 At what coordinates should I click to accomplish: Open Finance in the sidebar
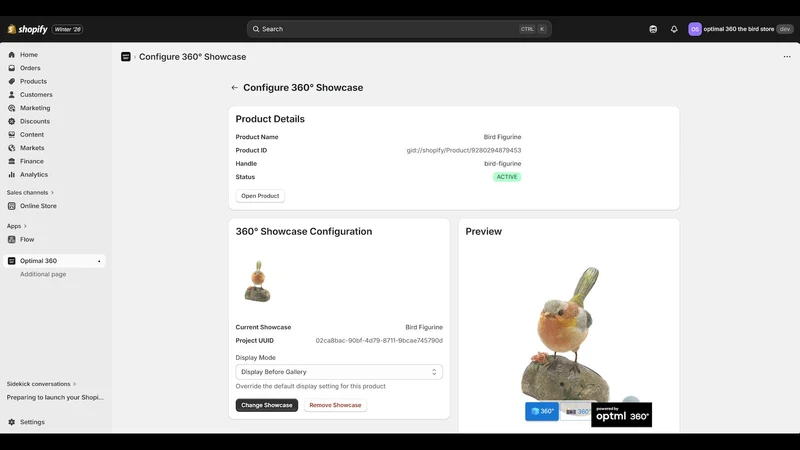(32, 161)
